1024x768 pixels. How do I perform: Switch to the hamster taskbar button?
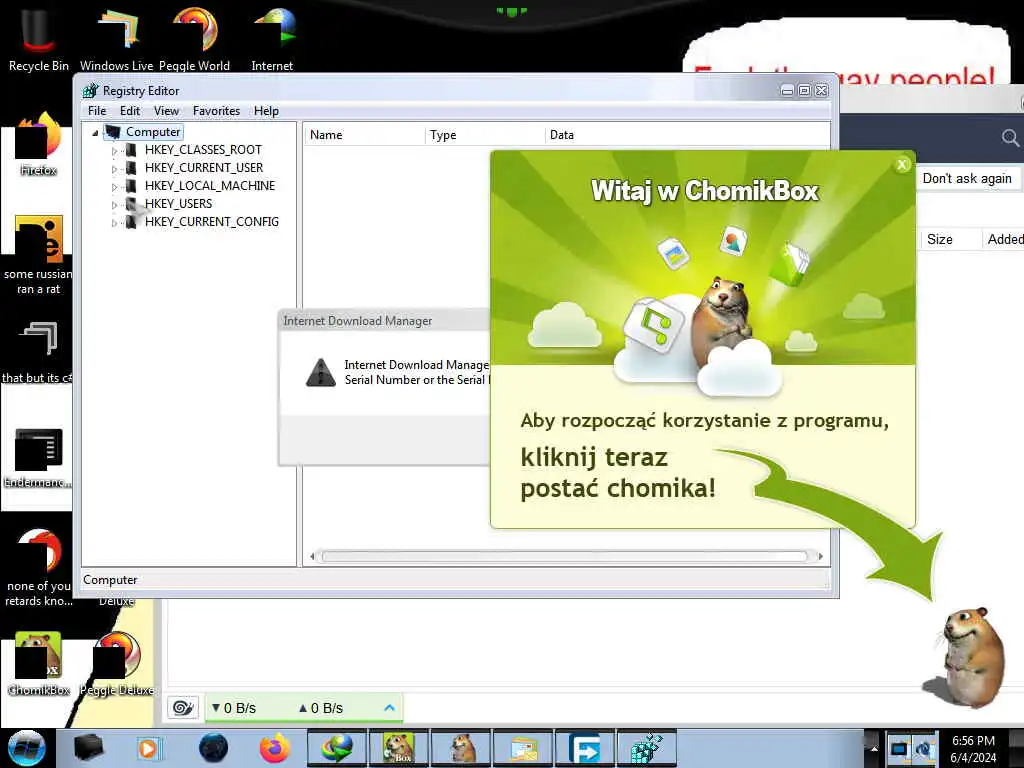[x=461, y=748]
